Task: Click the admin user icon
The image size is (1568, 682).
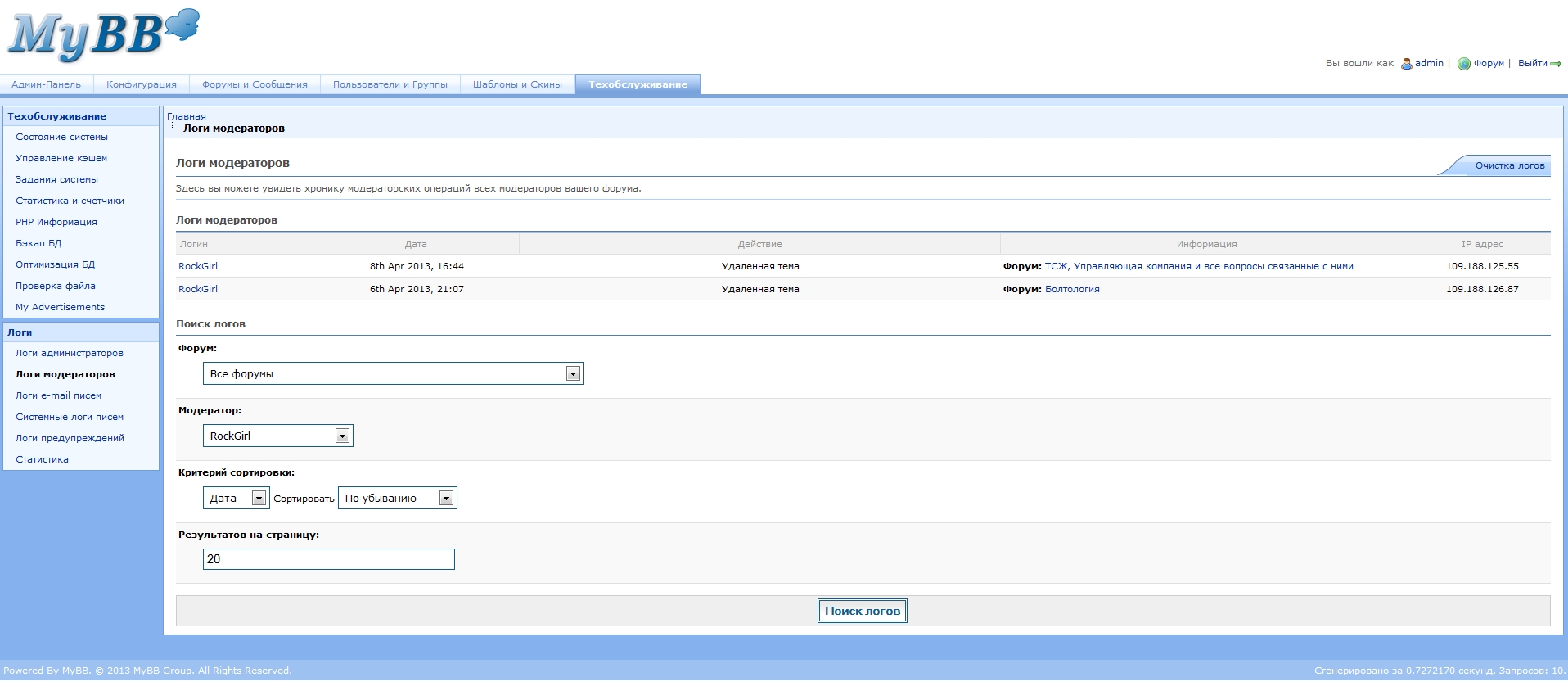Action: (x=1407, y=64)
